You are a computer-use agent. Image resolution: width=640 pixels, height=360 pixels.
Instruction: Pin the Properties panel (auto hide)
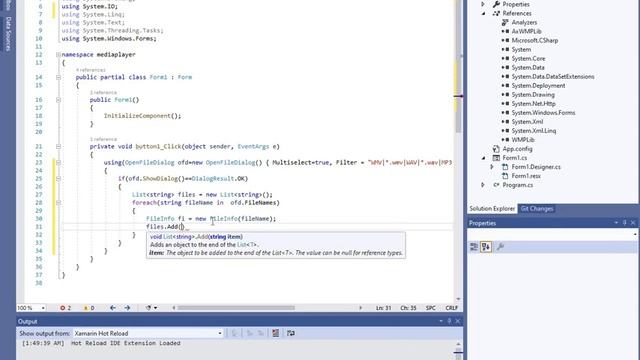point(624,223)
